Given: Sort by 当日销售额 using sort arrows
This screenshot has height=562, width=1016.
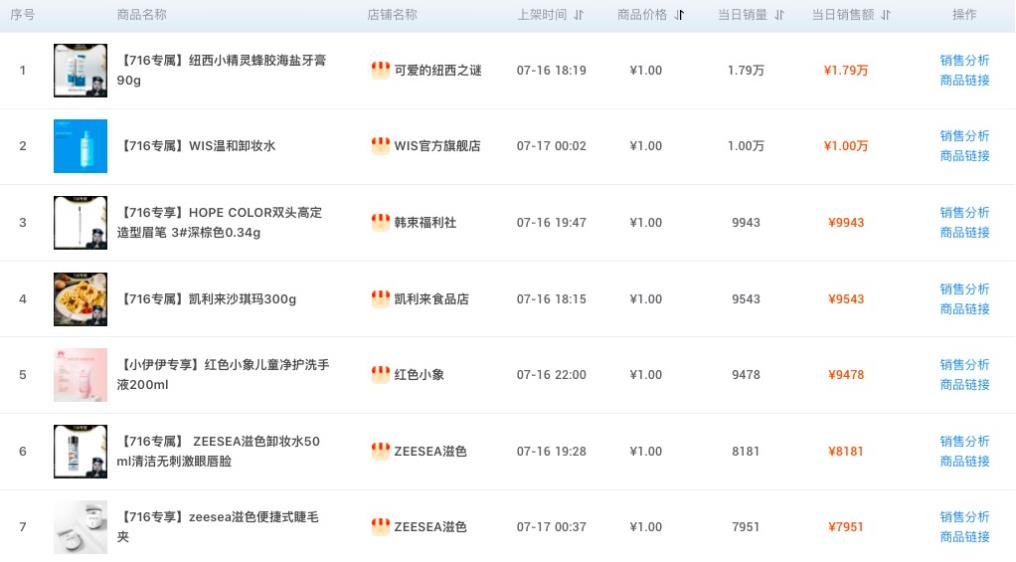Looking at the screenshot, I should (886, 15).
